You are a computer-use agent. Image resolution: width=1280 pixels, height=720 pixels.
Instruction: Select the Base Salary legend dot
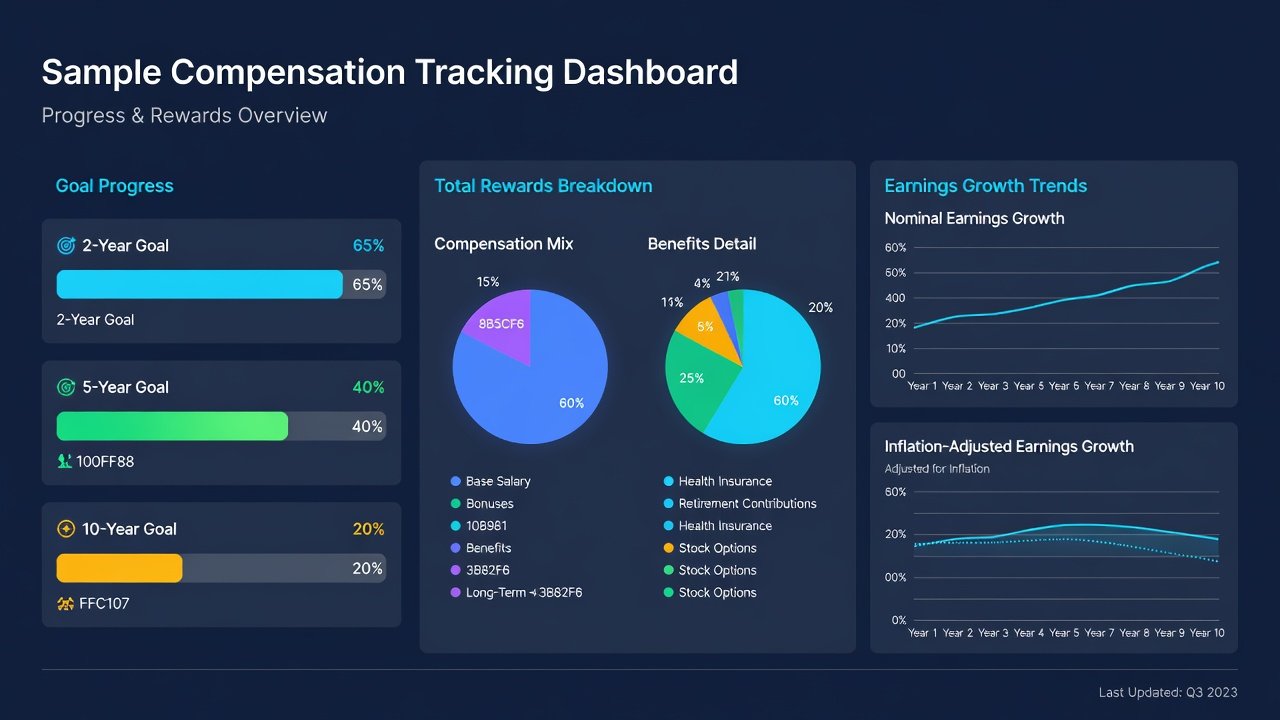click(456, 481)
